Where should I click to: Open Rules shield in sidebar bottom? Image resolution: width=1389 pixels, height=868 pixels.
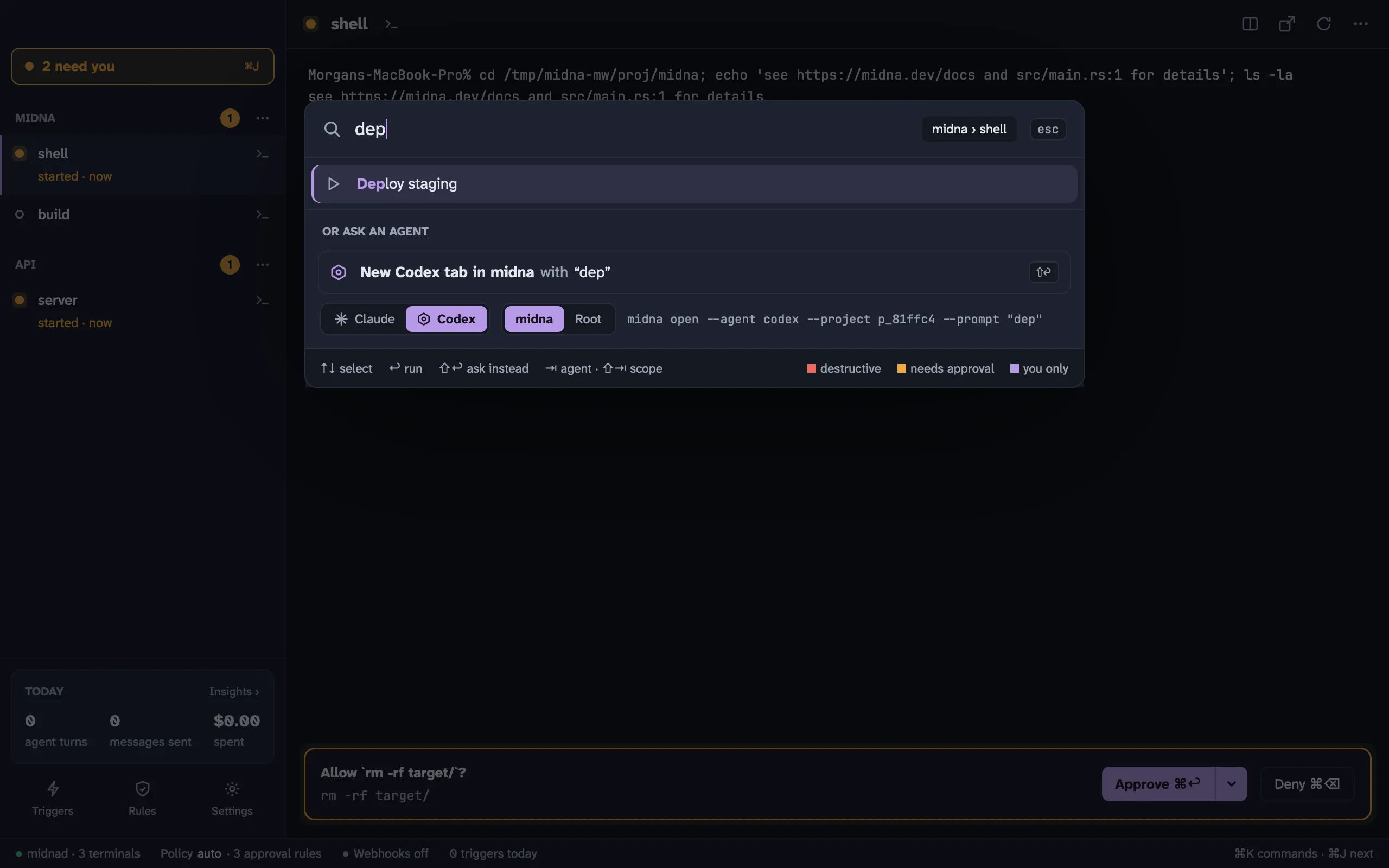coord(142,798)
